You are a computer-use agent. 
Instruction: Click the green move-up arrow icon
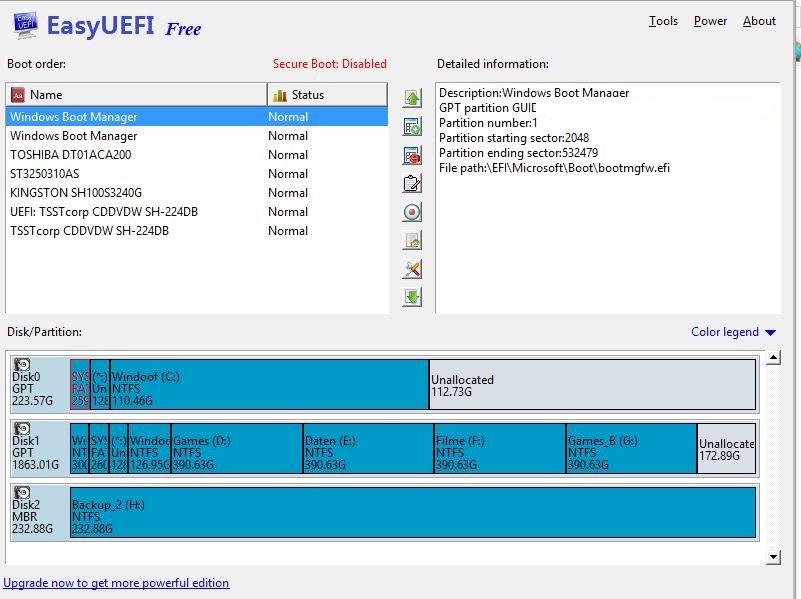point(412,98)
